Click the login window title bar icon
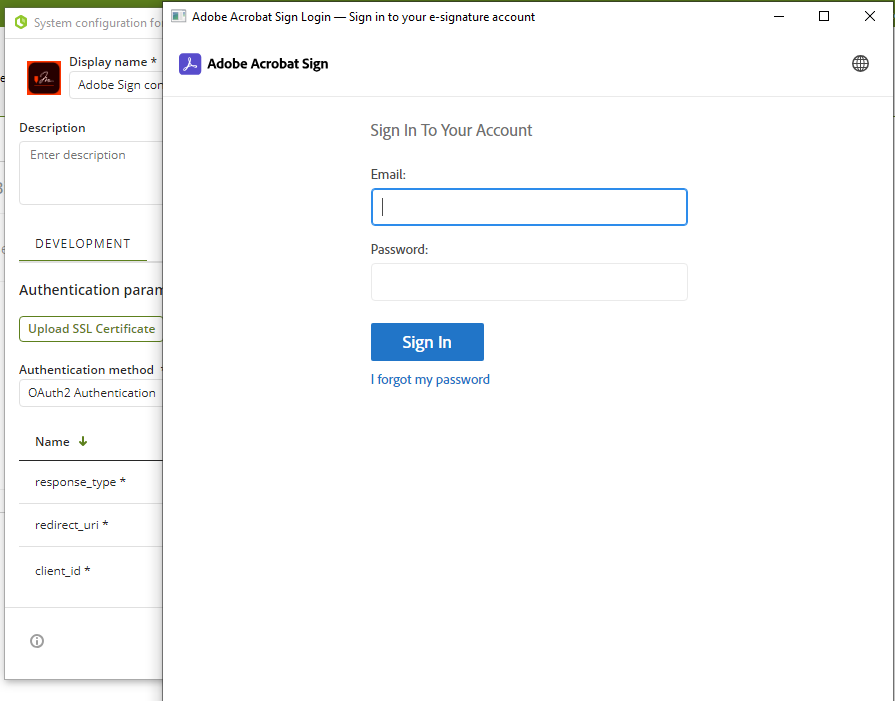 179,16
